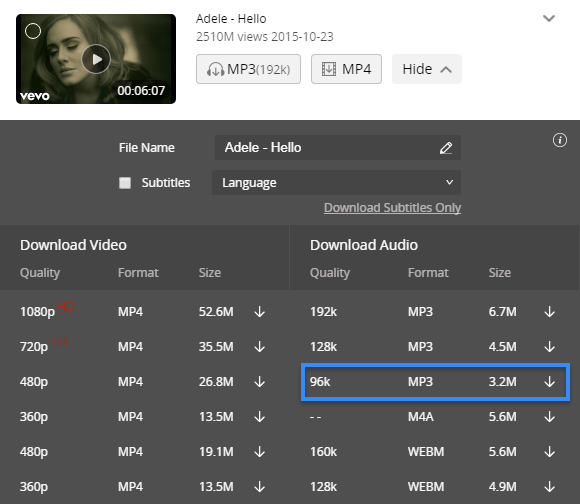Download 128k WEBM 4.9M via arrow
Screen dimensions: 580x504
pos(550,487)
